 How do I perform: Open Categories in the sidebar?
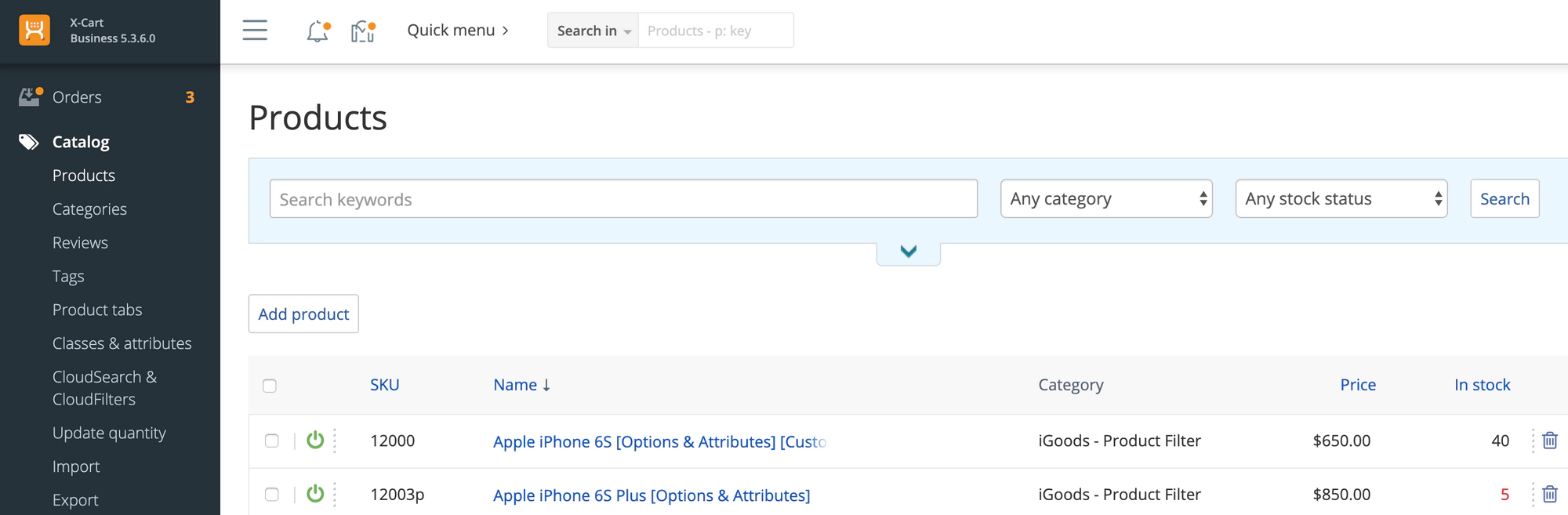tap(89, 209)
